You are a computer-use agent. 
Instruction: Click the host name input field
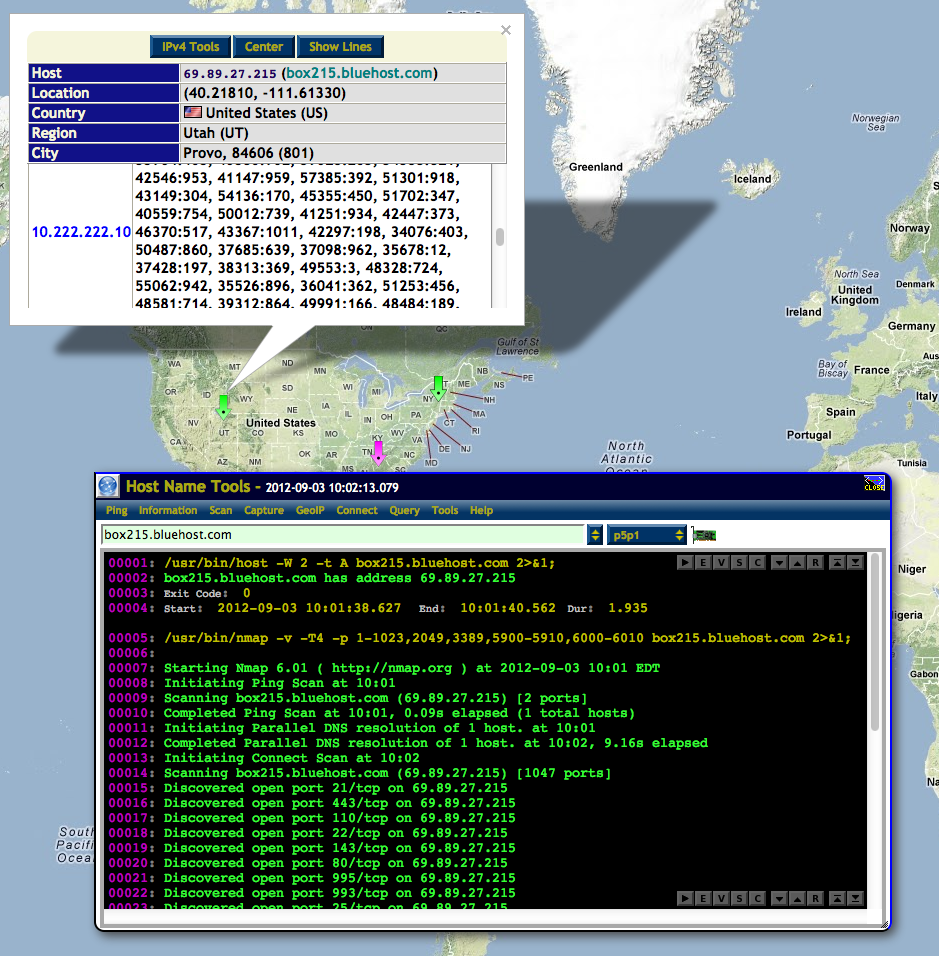(343, 535)
